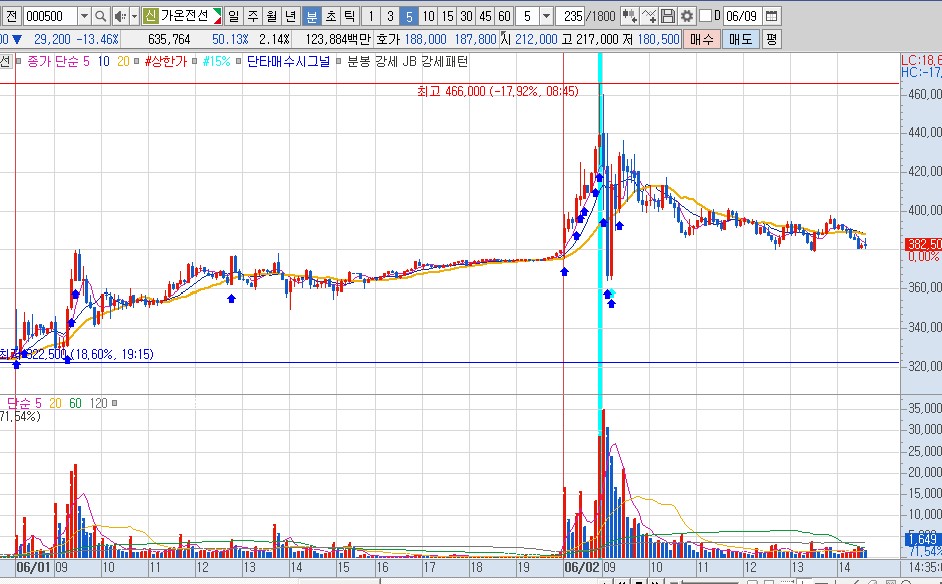Open chart settings gear icon
This screenshot has height=584, width=942.
tap(687, 16)
